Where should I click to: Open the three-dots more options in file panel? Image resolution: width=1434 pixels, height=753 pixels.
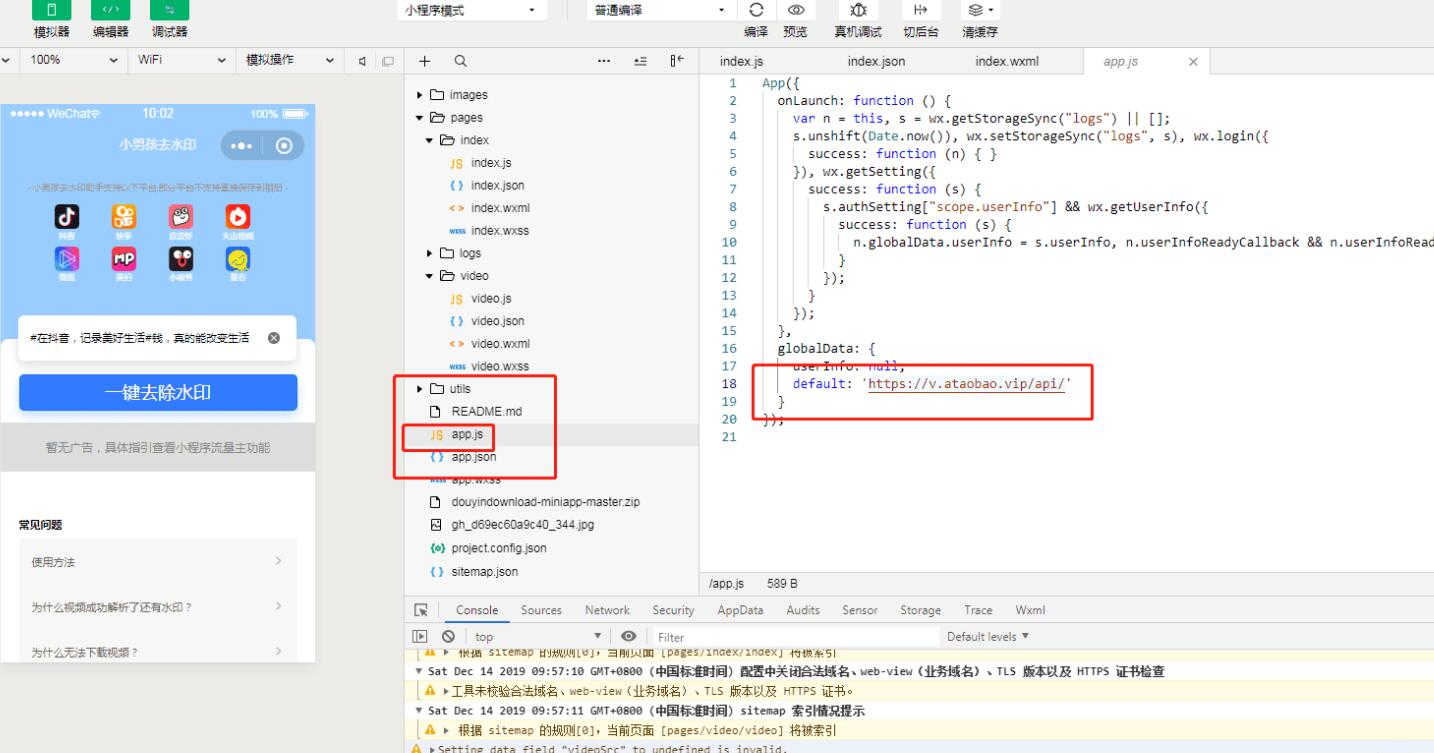click(604, 61)
